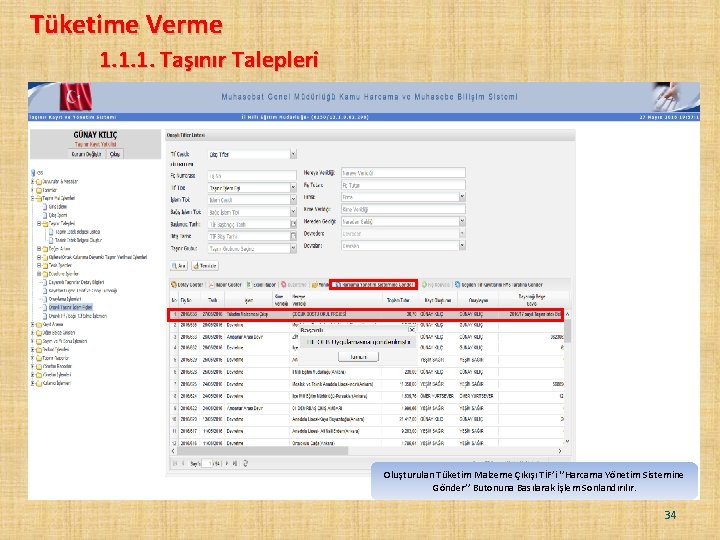Image resolution: width=720 pixels, height=540 pixels.
Task: Close the Başarılı message dialog with X
Action: point(411,330)
